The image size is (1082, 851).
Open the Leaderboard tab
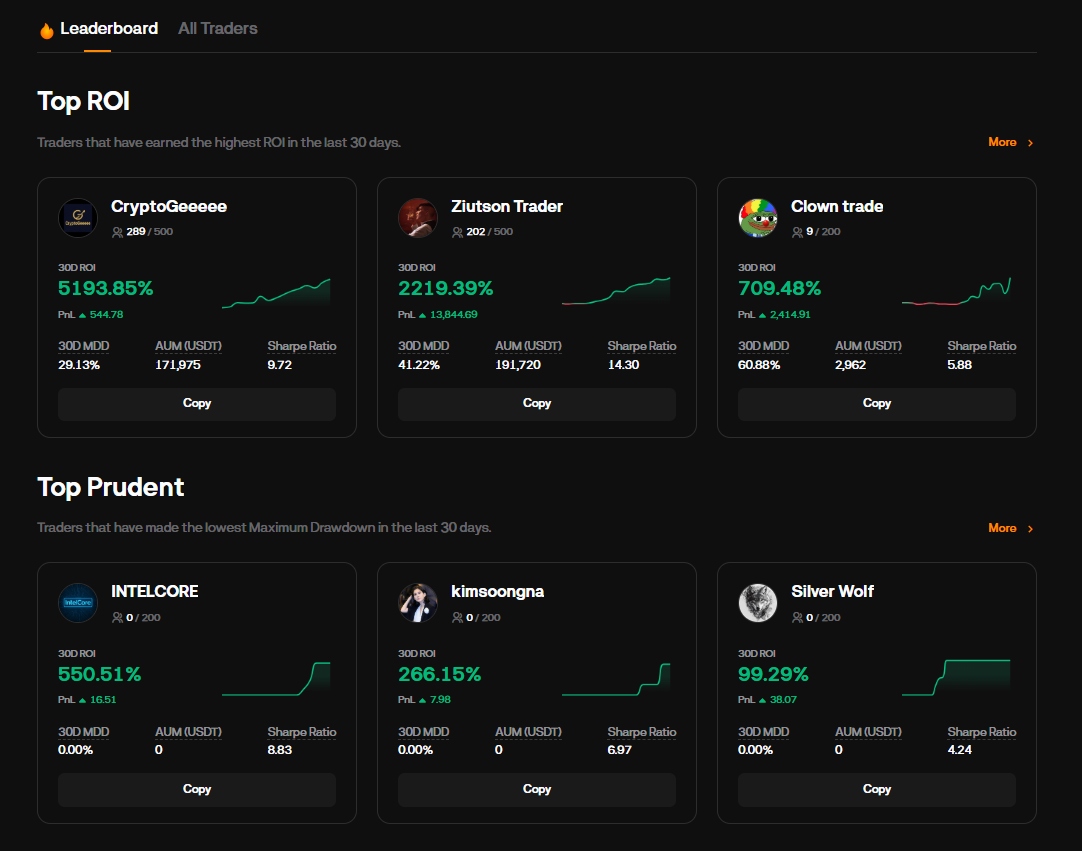tap(109, 28)
